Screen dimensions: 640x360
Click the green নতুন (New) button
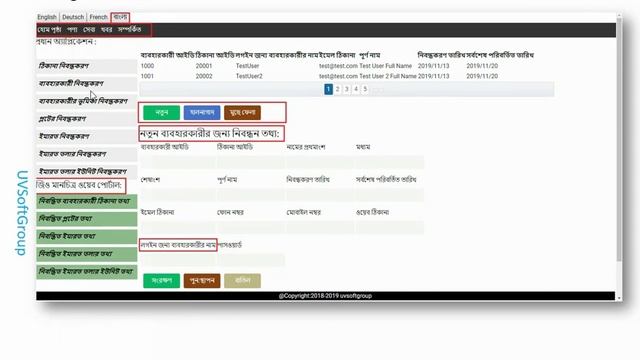coord(162,113)
